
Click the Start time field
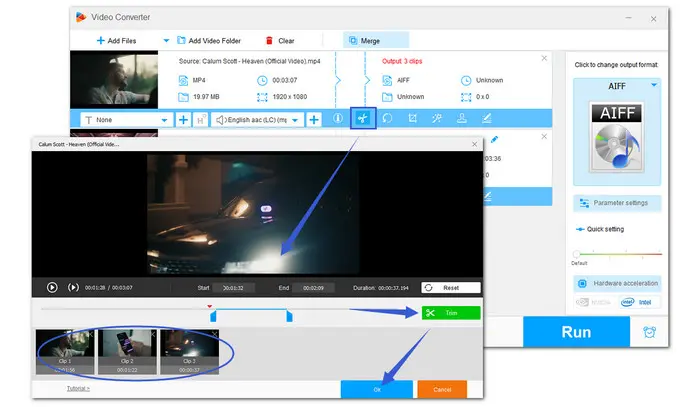click(233, 288)
